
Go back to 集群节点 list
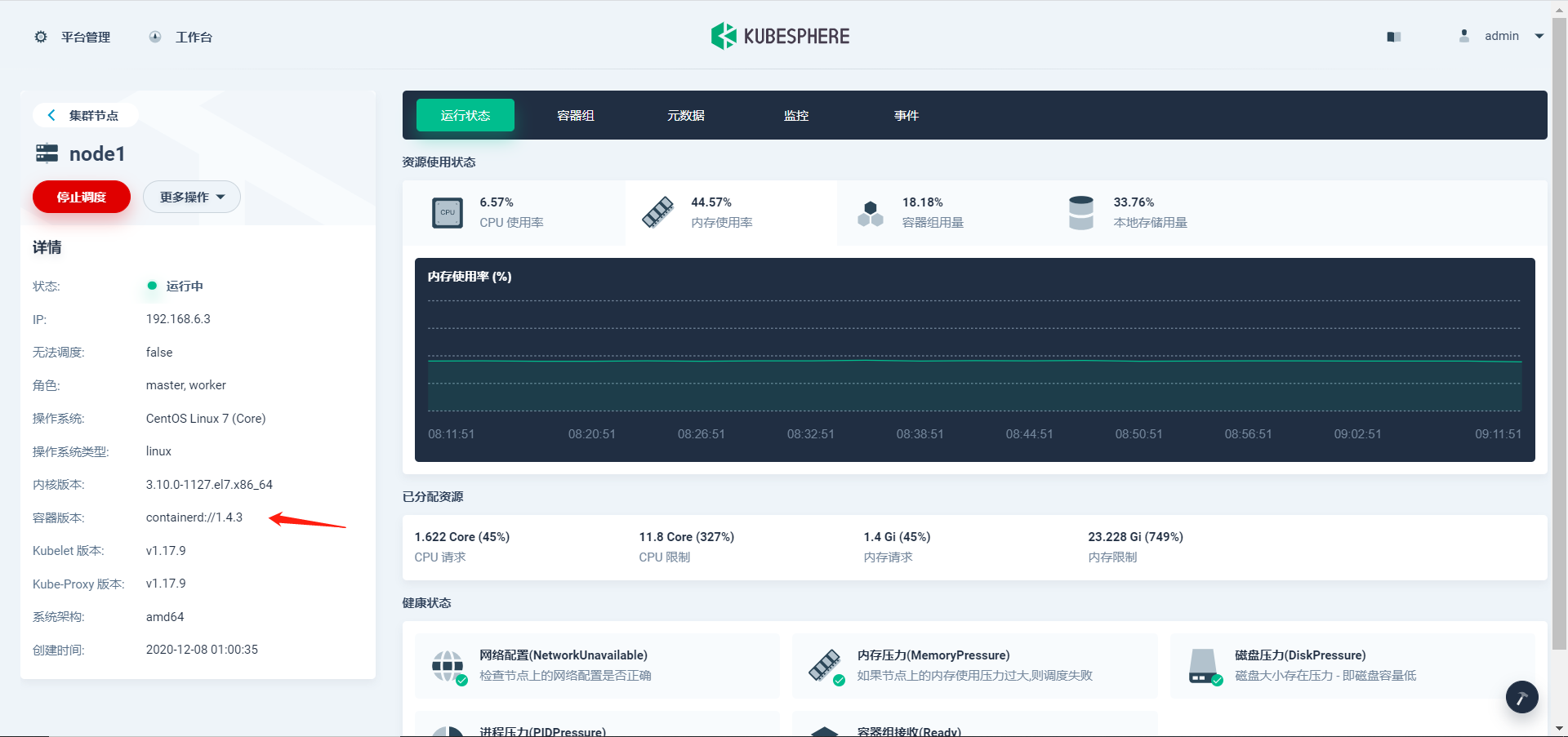83,115
